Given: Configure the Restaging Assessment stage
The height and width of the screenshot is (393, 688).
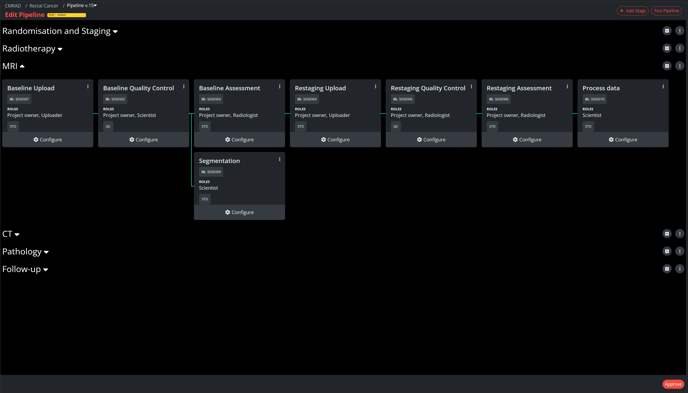Looking at the screenshot, I should coord(527,139).
